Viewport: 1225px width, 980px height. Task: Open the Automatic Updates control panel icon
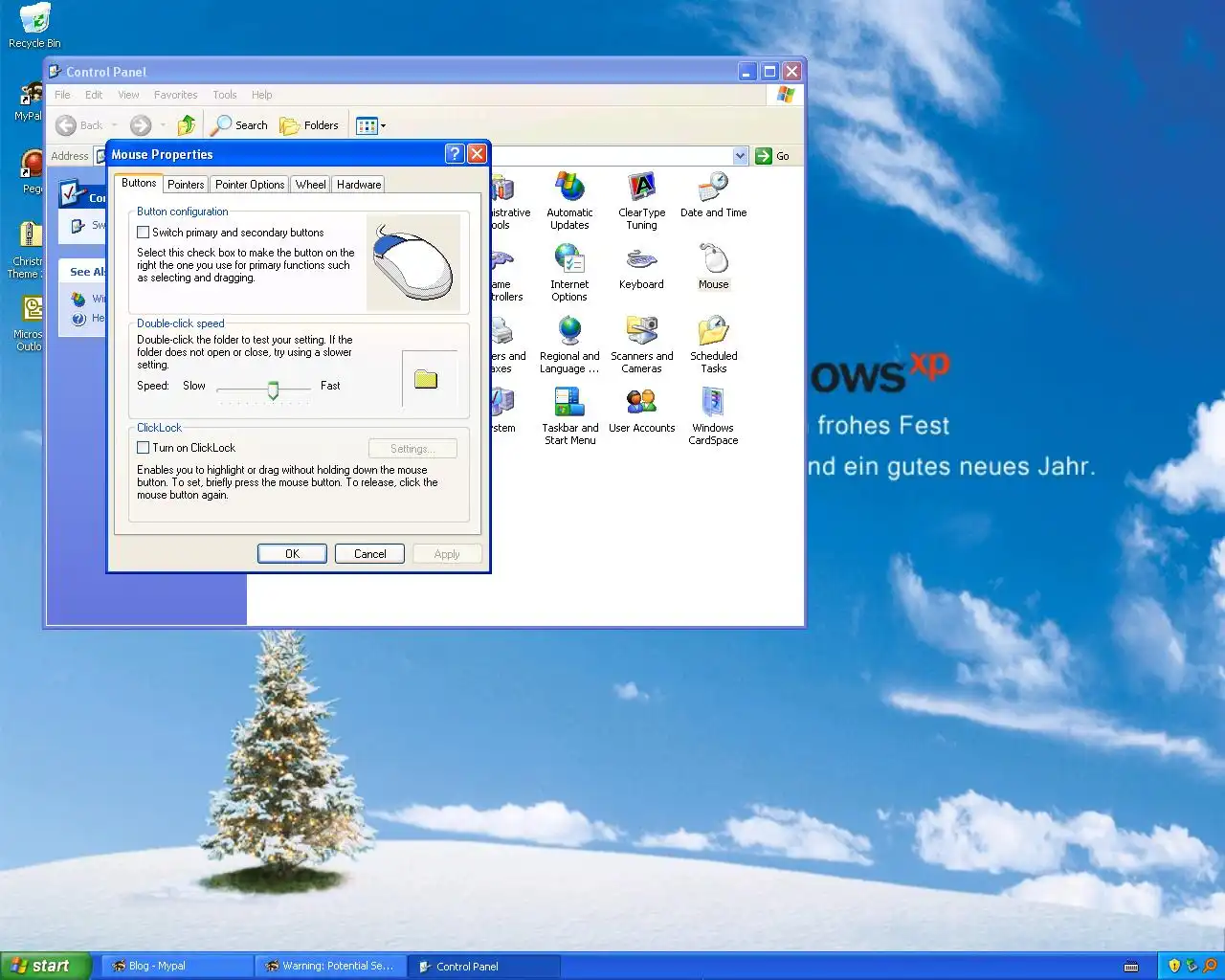569,201
